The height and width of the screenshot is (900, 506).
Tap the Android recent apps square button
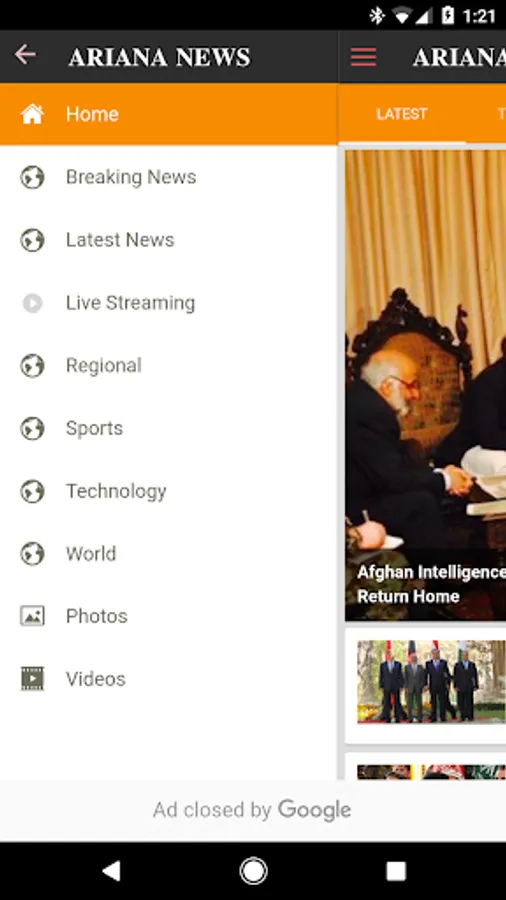395,871
